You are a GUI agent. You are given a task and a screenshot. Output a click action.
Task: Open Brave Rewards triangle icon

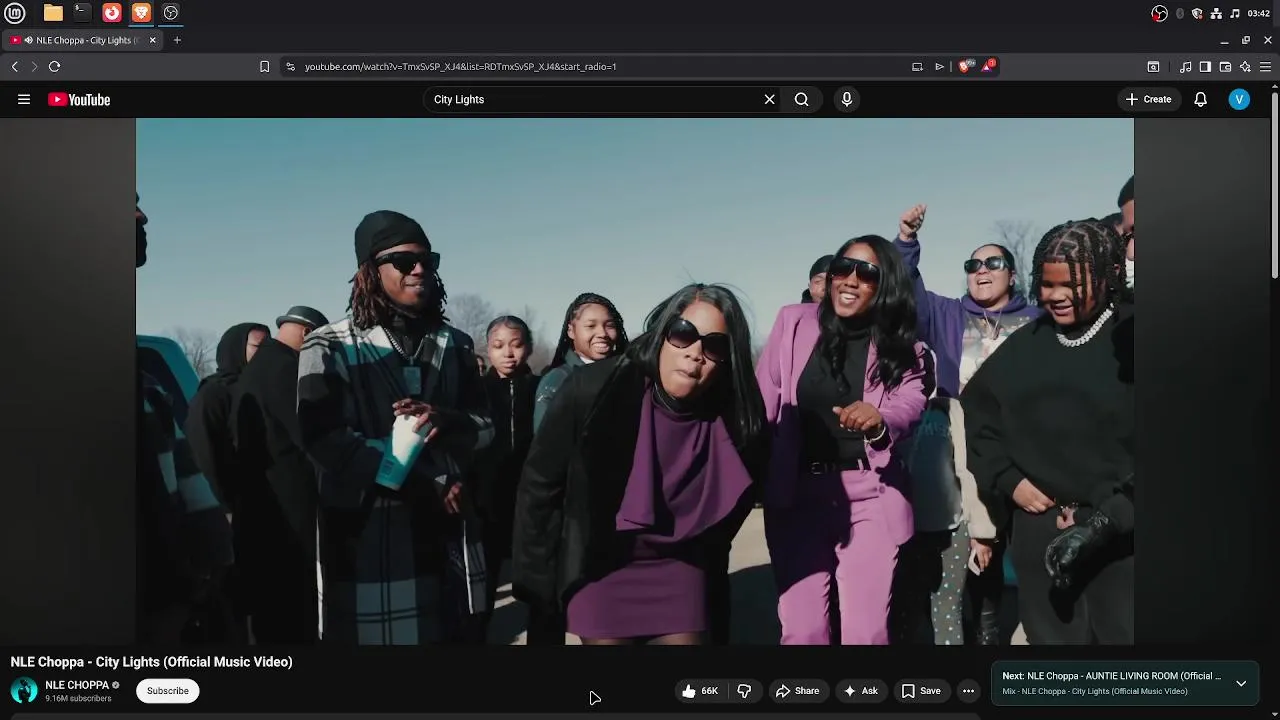pyautogui.click(x=988, y=66)
